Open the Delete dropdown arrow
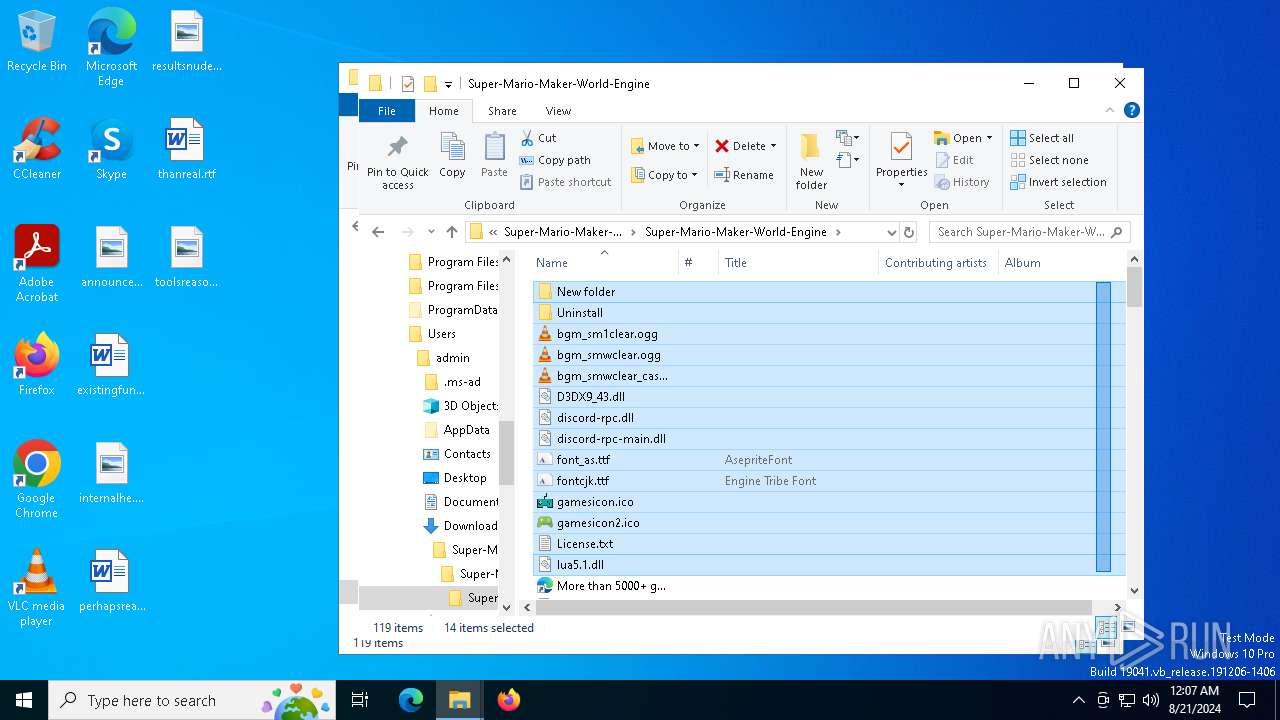Viewport: 1280px width, 720px height. (773, 146)
